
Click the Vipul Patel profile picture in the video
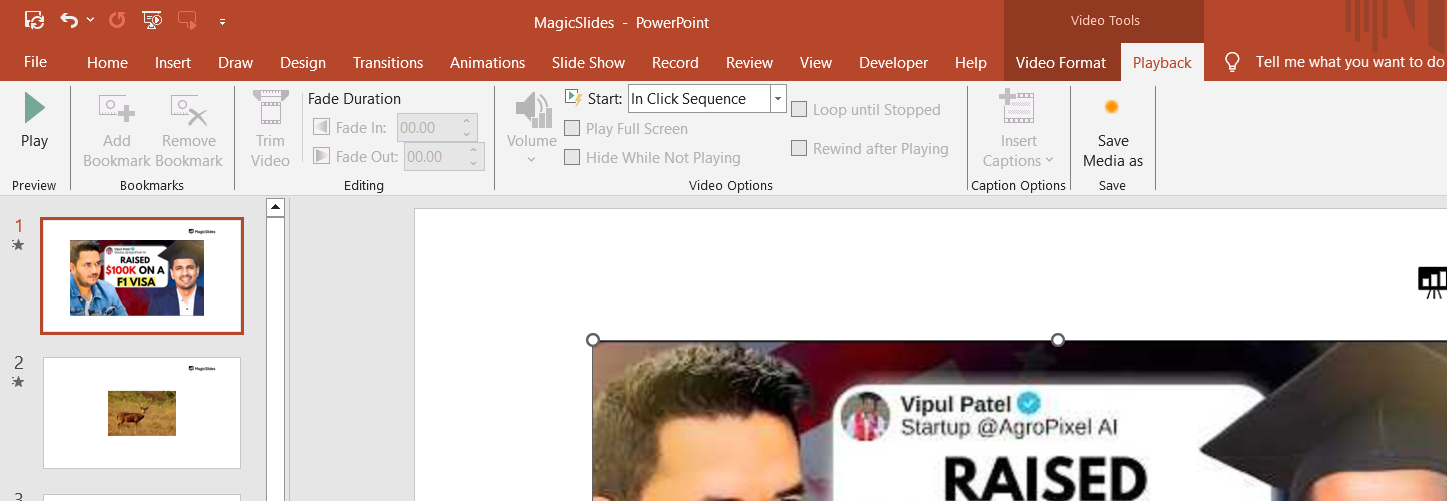(x=866, y=414)
